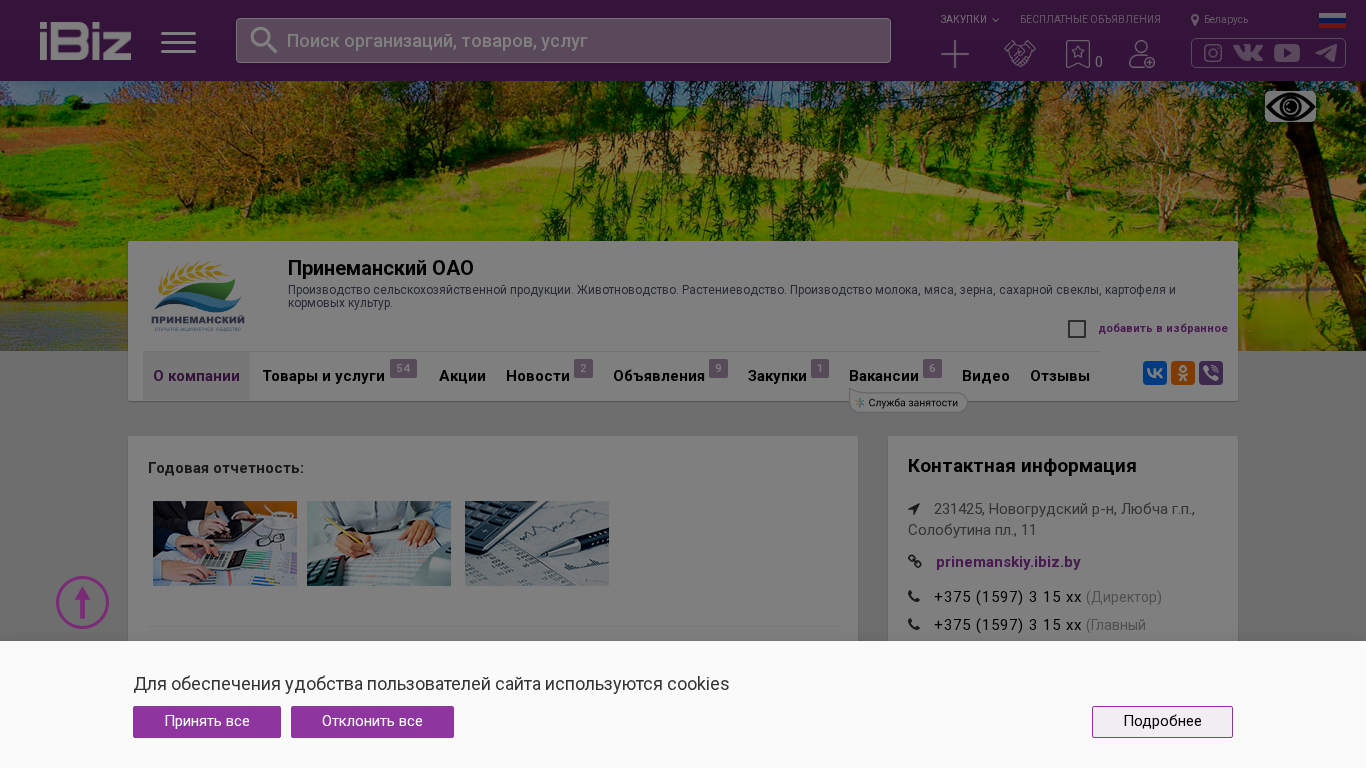Toggle the accessibility eye icon
Viewport: 1366px width, 768px height.
pyautogui.click(x=1290, y=106)
